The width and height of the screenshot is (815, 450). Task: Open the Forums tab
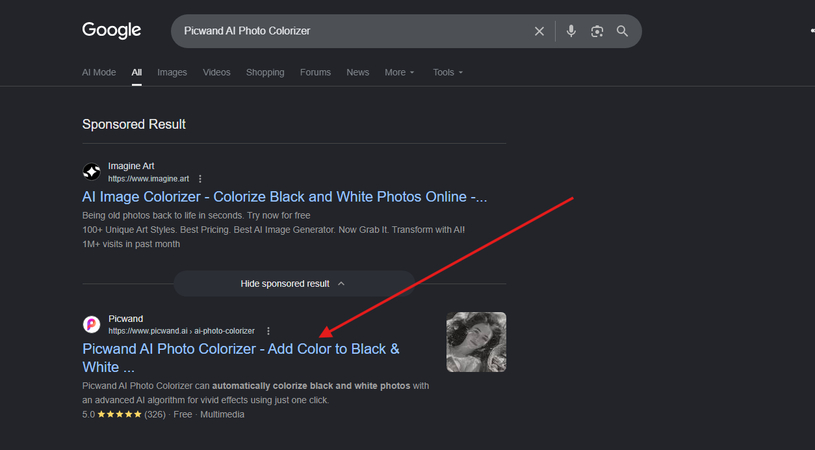click(315, 72)
